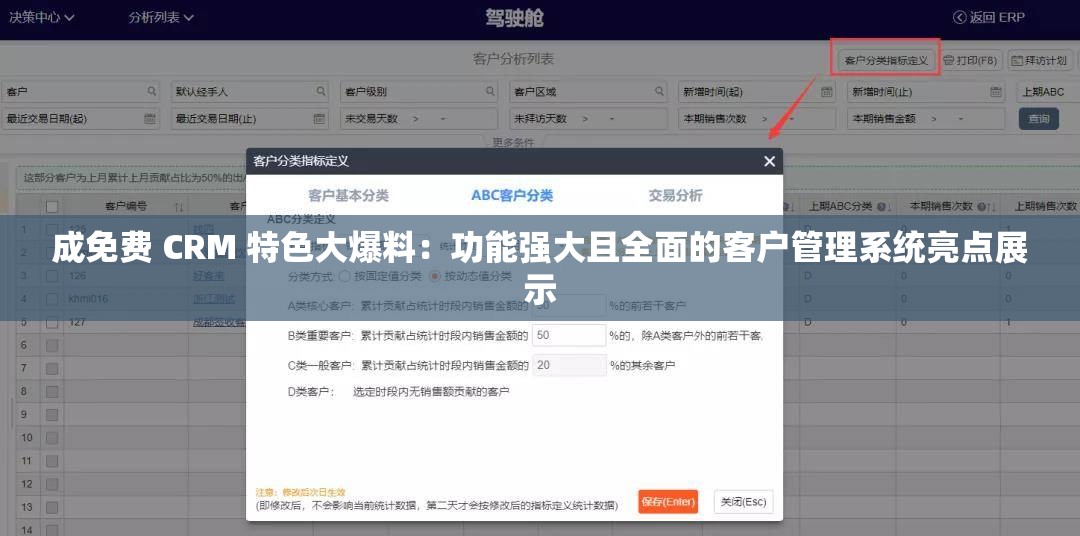Click the D类客户 description text
The image size is (1080, 536).
tap(431, 392)
